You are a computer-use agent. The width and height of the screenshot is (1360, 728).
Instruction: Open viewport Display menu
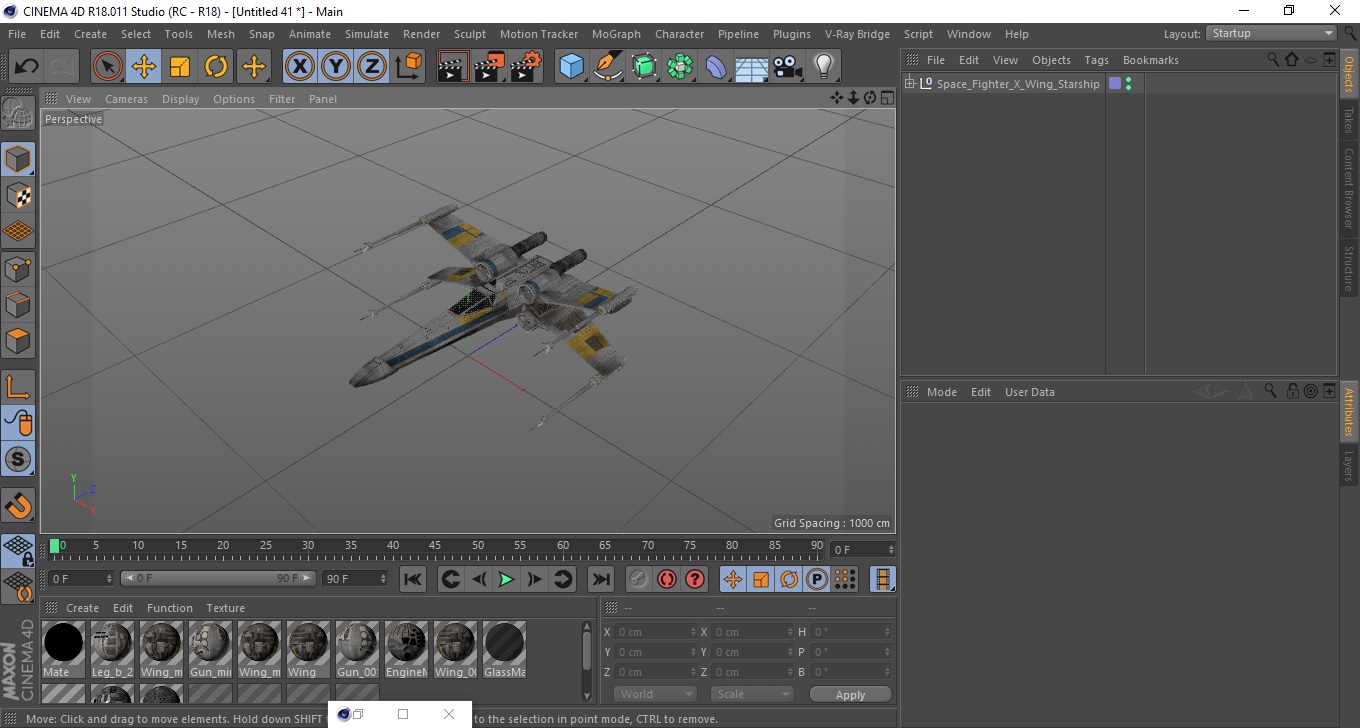point(181,99)
